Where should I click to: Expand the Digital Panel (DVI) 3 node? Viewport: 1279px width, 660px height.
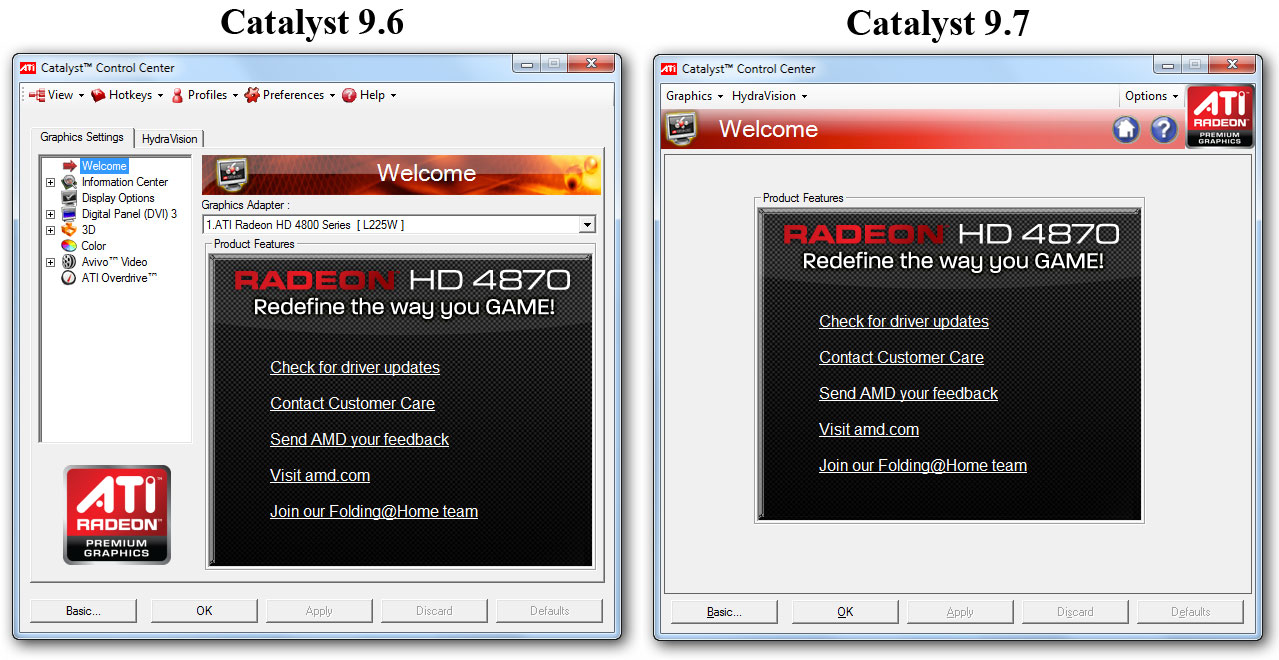(x=50, y=214)
